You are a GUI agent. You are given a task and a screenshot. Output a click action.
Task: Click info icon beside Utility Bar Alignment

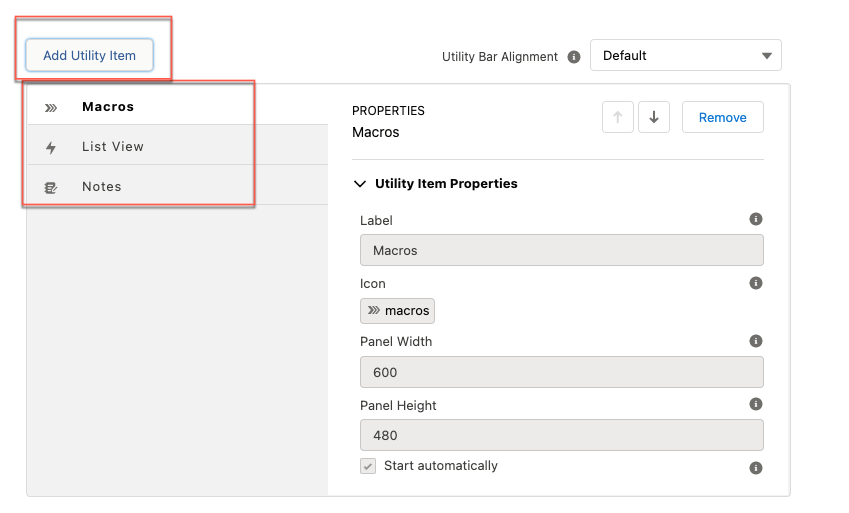[574, 57]
